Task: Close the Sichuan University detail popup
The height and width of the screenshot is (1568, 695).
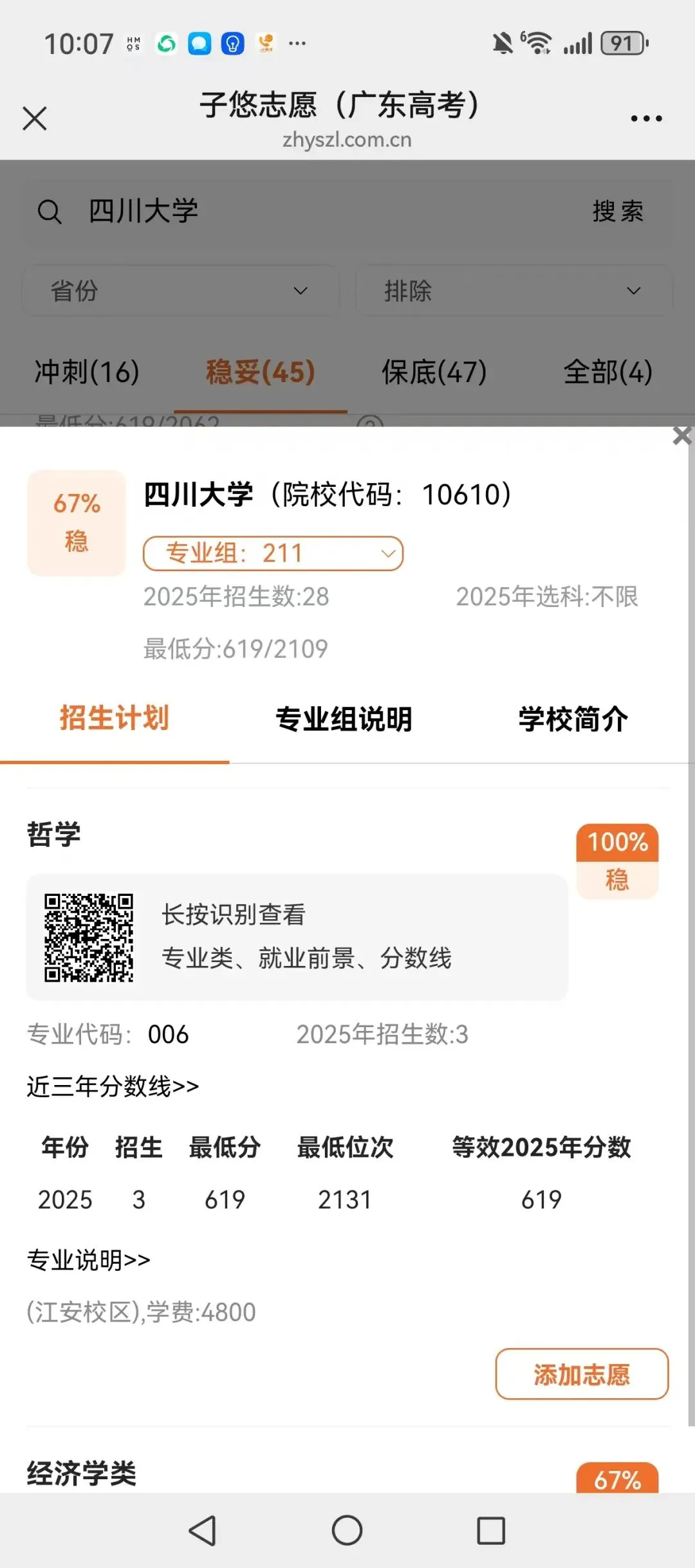Action: 682,435
